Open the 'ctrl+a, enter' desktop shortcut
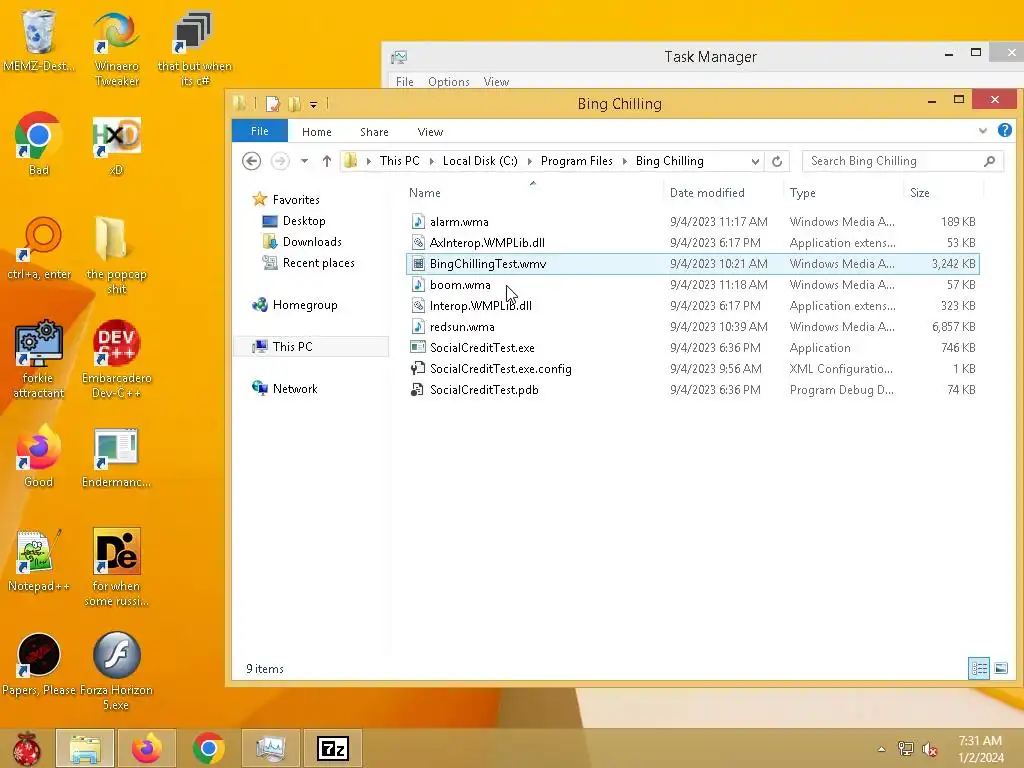 pos(39,248)
